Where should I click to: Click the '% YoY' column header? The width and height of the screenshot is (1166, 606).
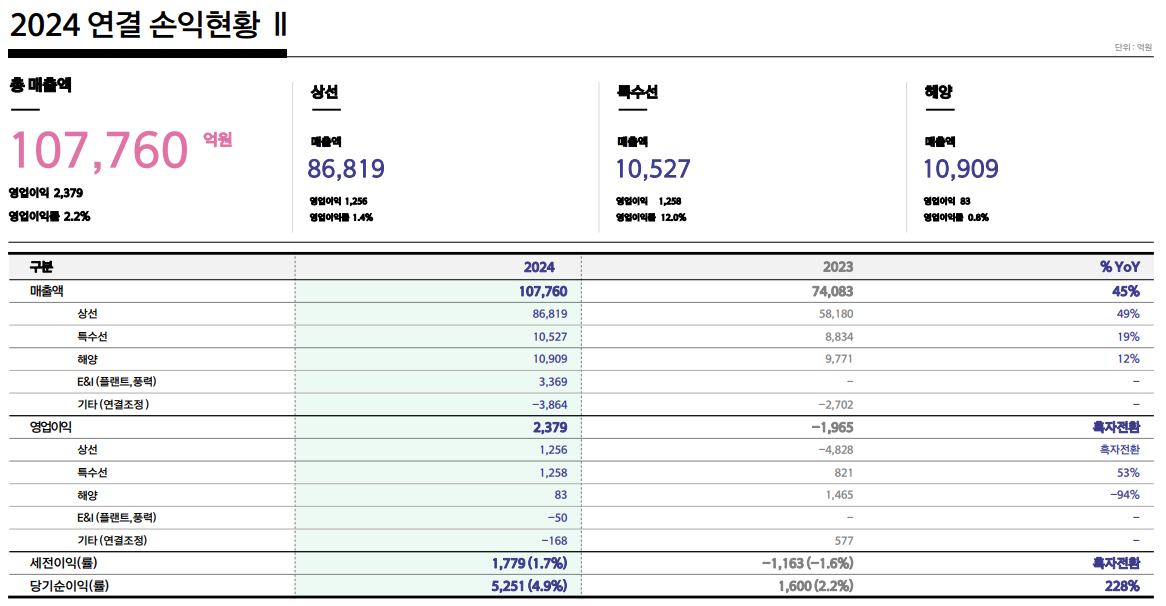(x=1119, y=268)
